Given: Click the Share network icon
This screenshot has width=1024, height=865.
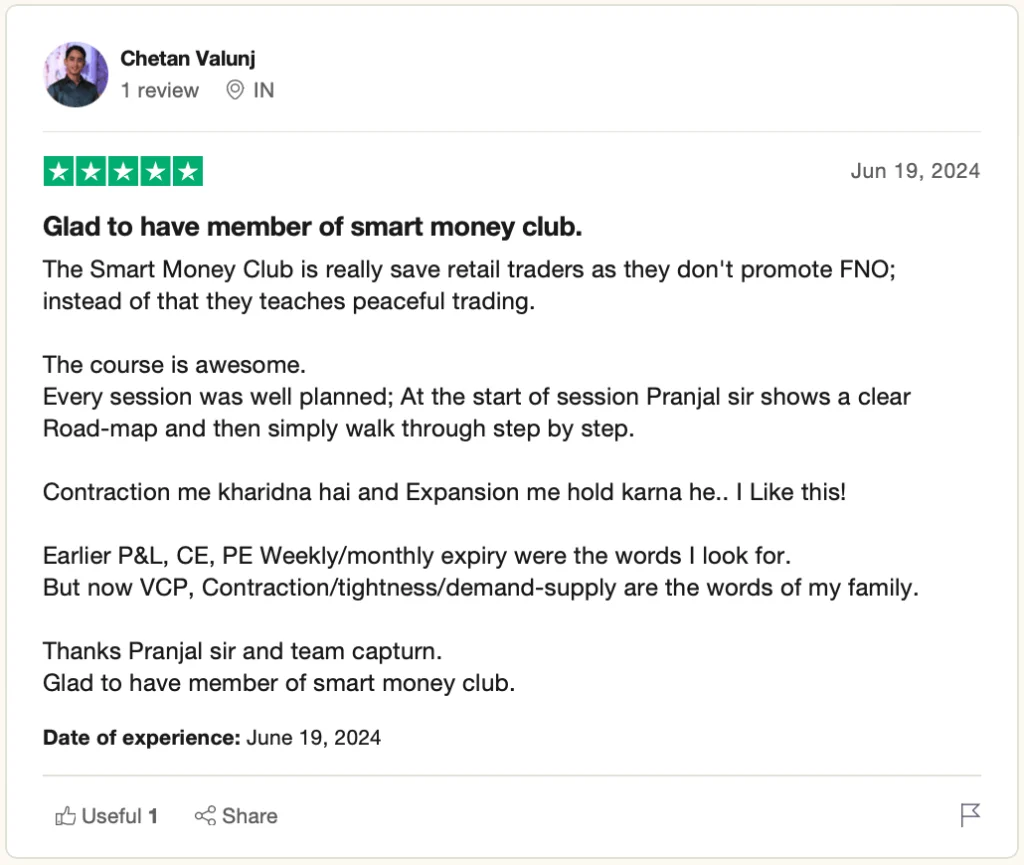Looking at the screenshot, I should 205,815.
